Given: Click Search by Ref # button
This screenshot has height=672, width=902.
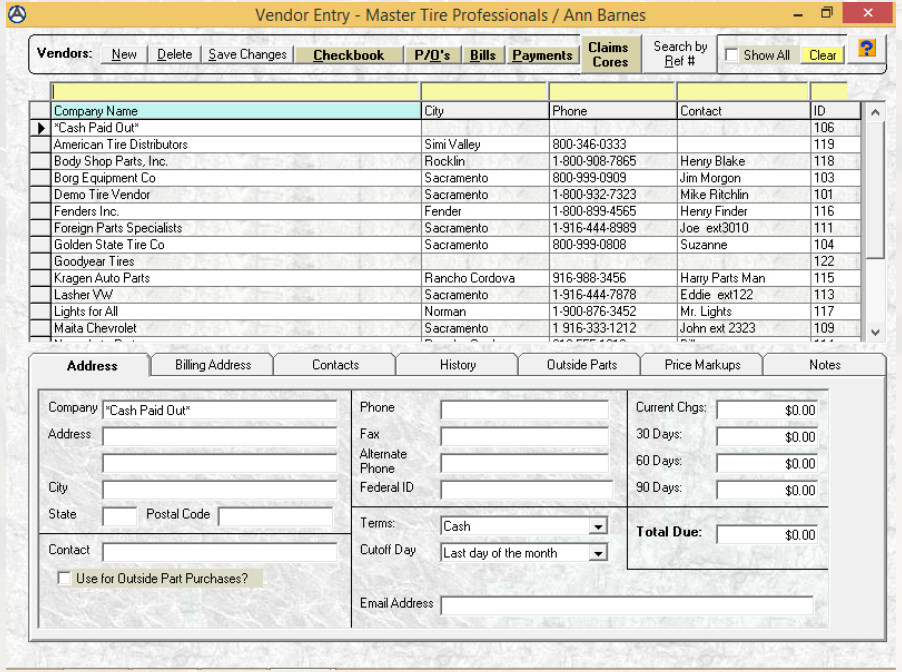Looking at the screenshot, I should pyautogui.click(x=679, y=54).
